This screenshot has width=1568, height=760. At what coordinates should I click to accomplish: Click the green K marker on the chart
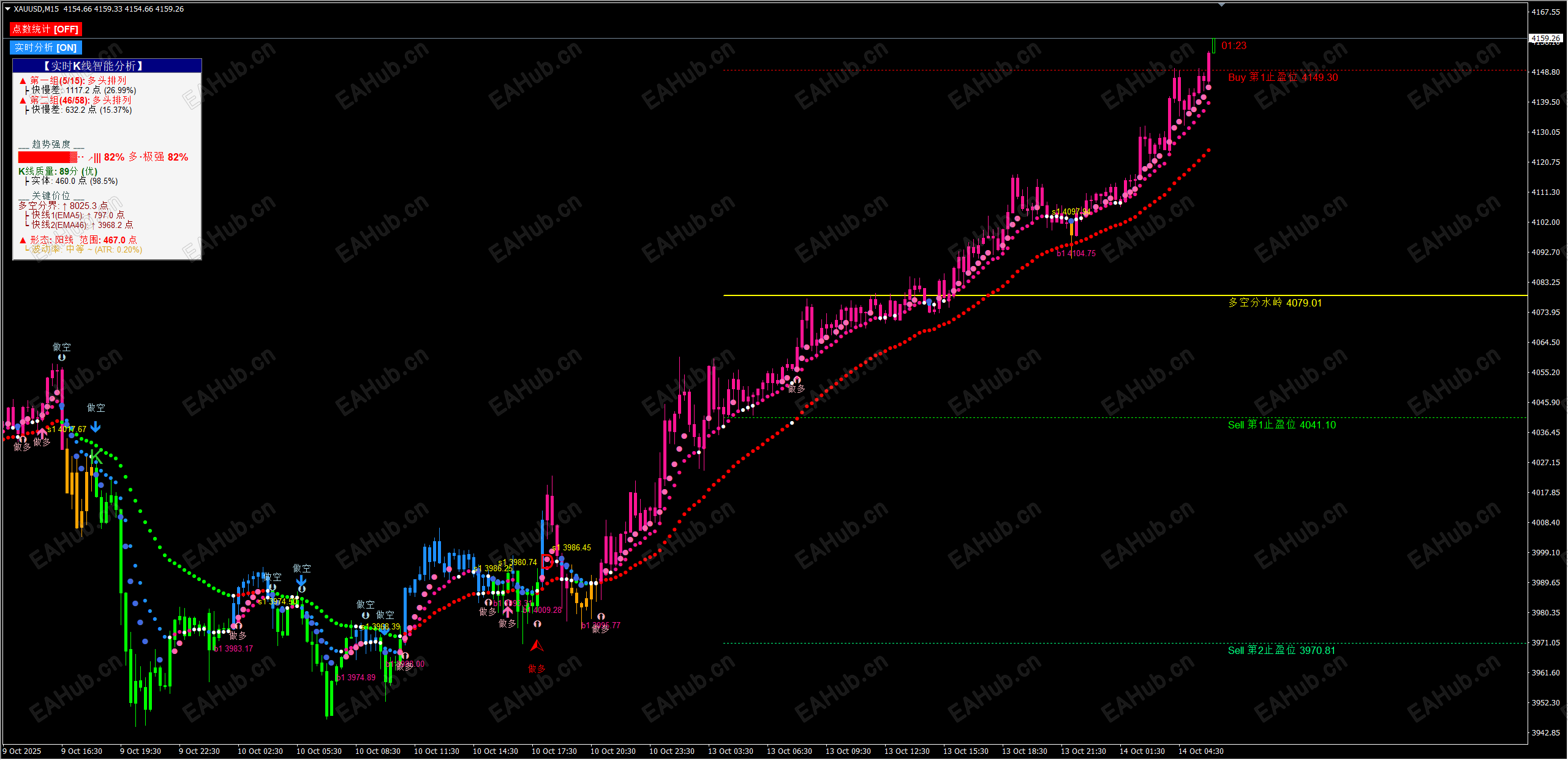click(97, 456)
